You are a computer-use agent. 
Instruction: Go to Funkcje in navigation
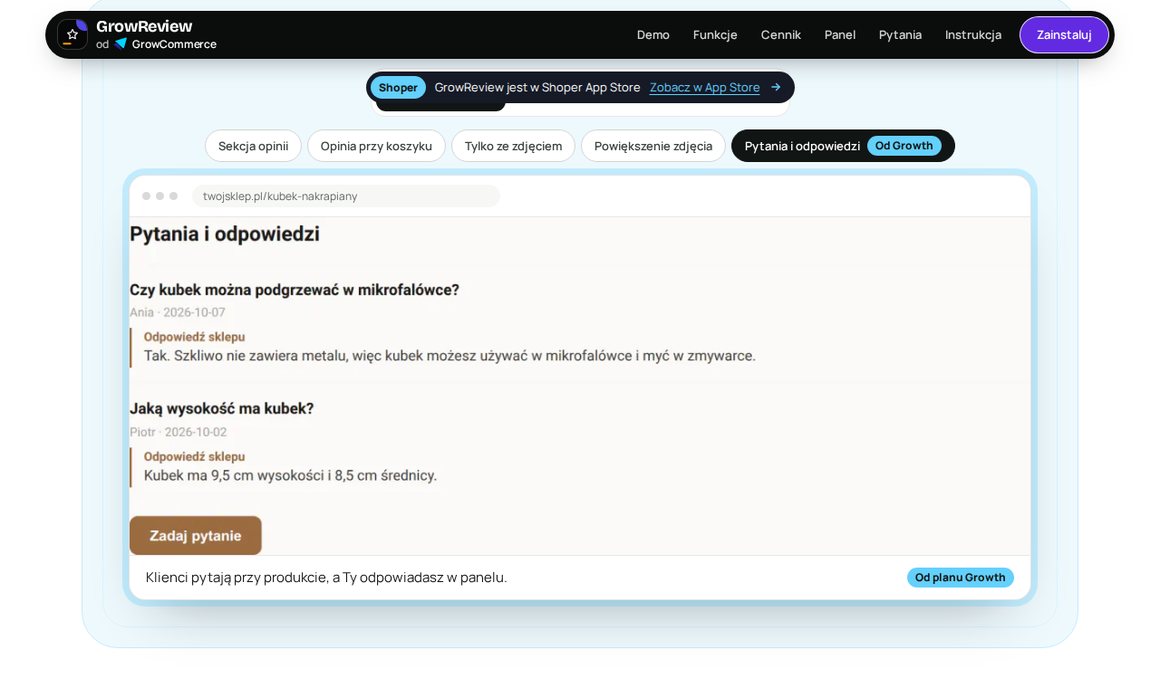pos(715,35)
